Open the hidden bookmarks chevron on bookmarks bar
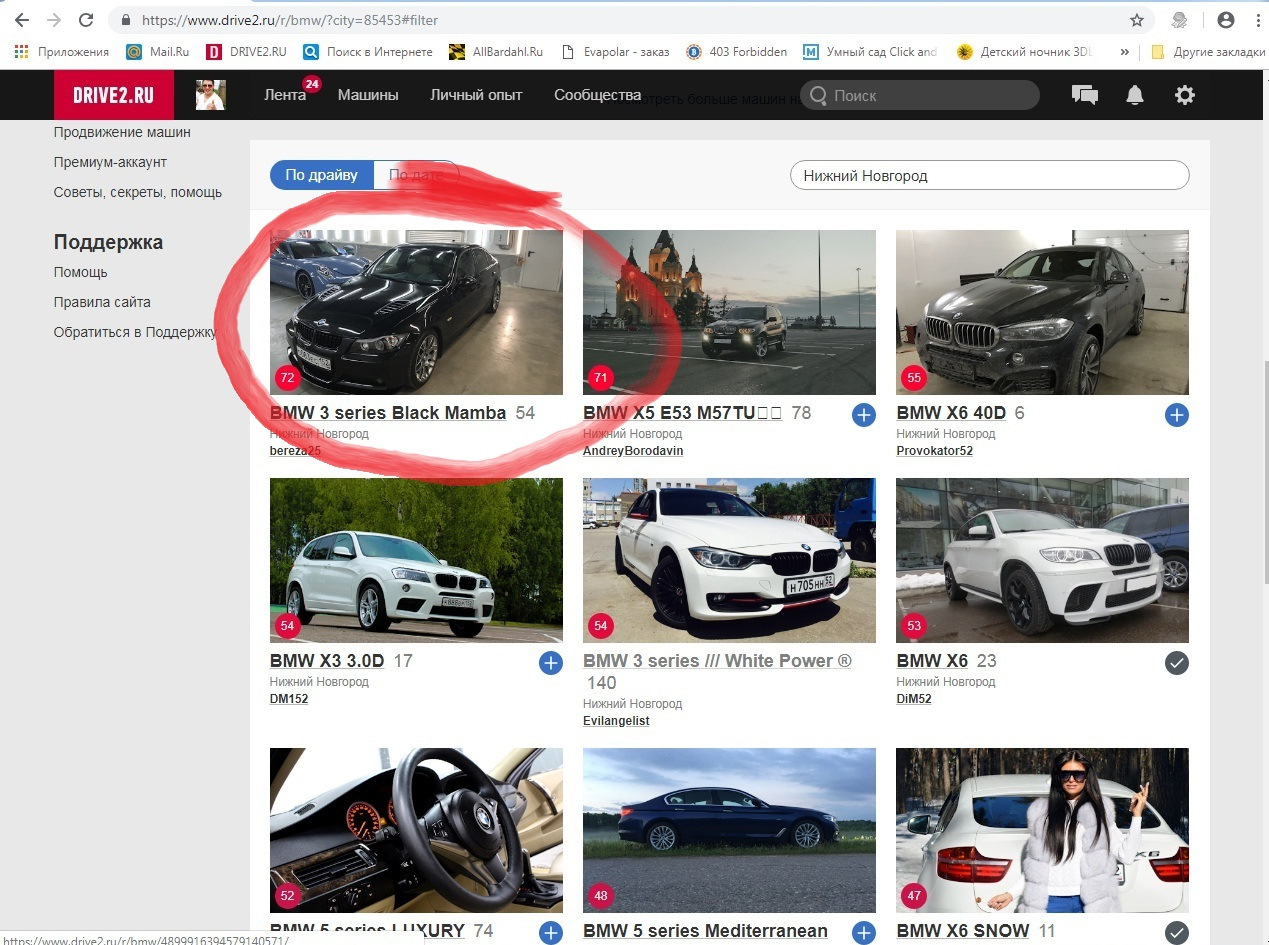This screenshot has width=1269, height=945. click(1123, 51)
